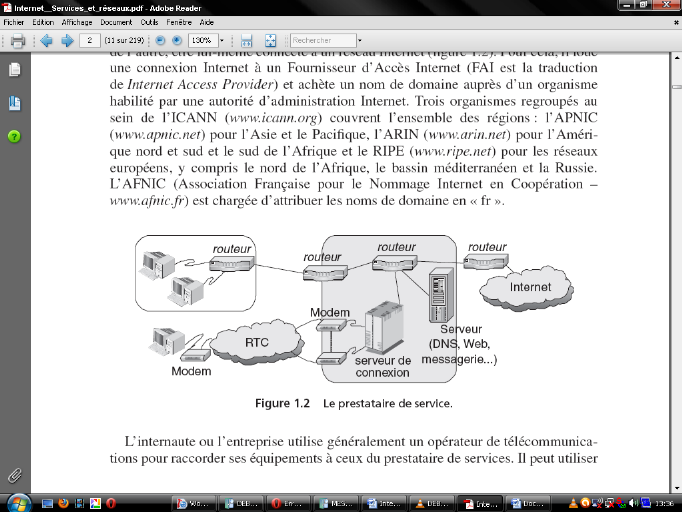
Task: Open the Affichage menu
Action: pyautogui.click(x=77, y=22)
